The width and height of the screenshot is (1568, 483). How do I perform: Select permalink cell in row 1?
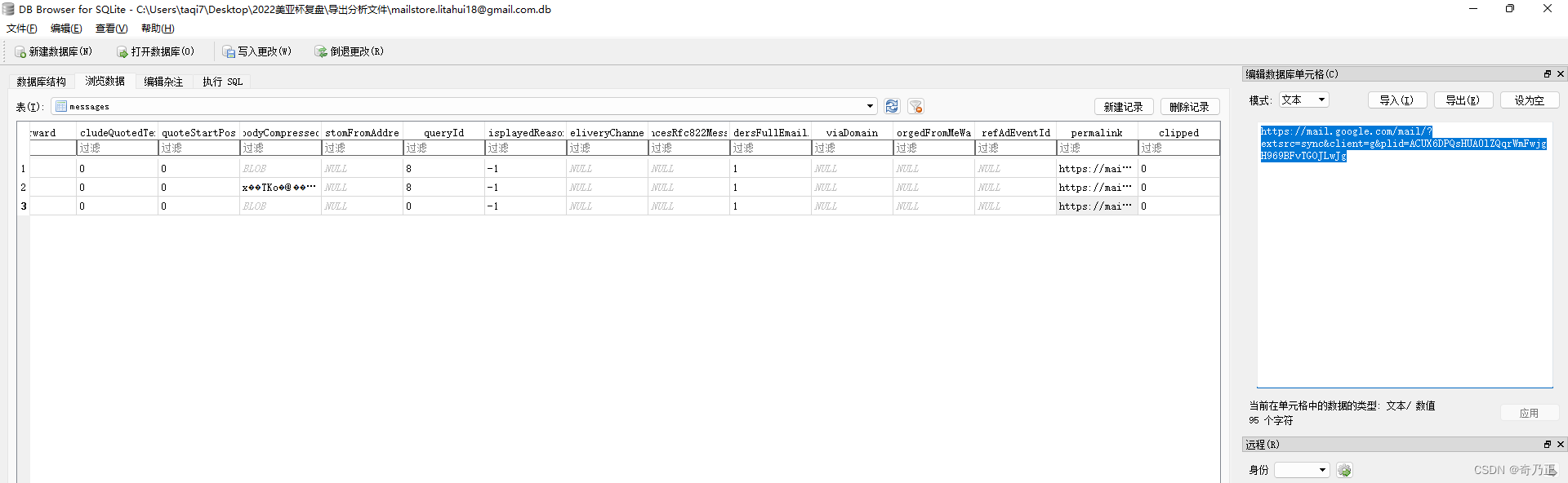pyautogui.click(x=1097, y=169)
